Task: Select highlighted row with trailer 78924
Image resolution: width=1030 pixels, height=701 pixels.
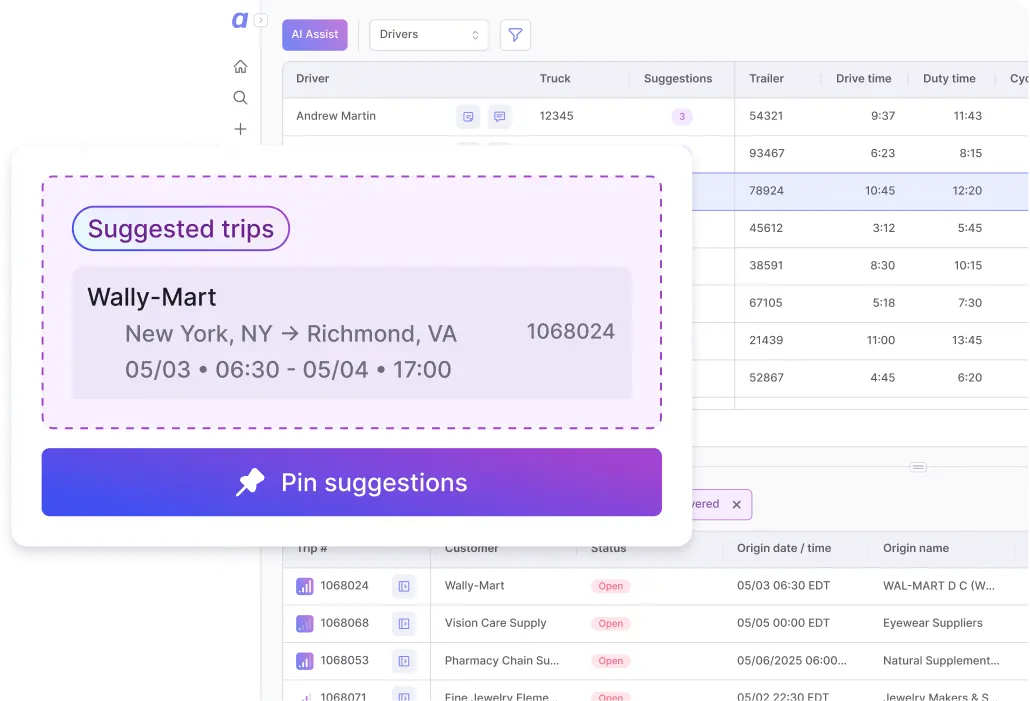Action: tap(861, 191)
